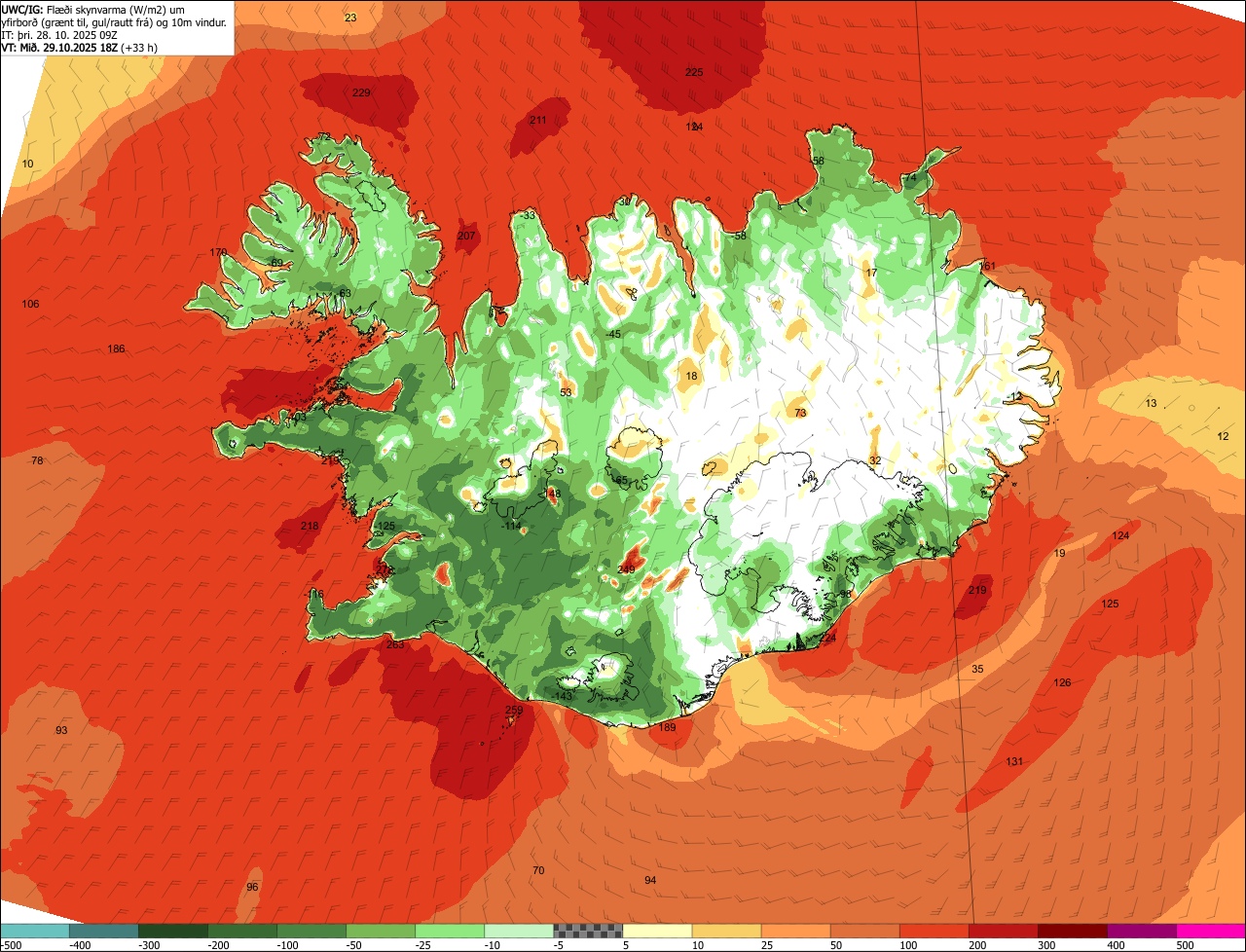The height and width of the screenshot is (952, 1246).
Task: Click the map value 249
Action: point(626,569)
